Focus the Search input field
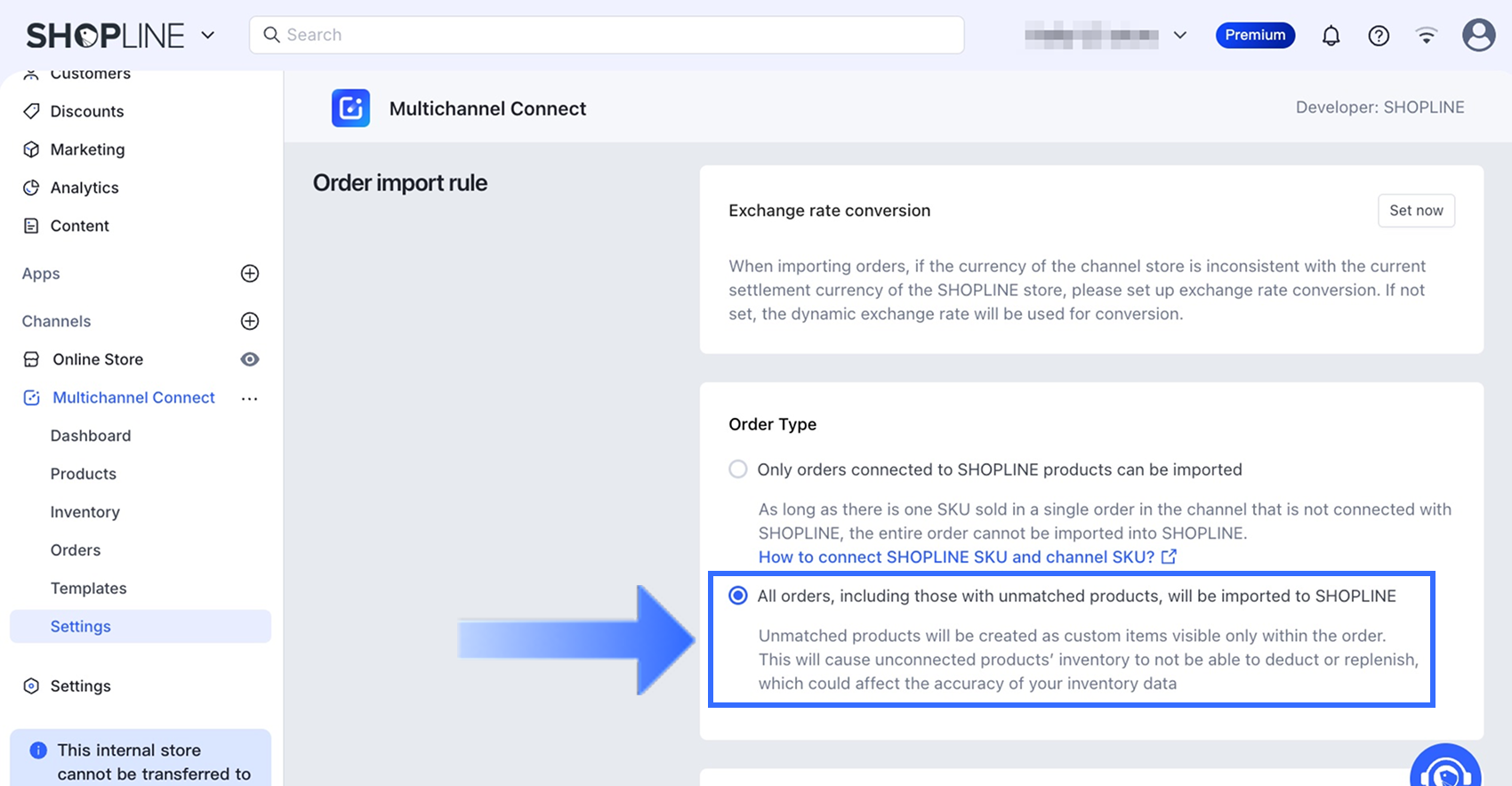 point(614,36)
